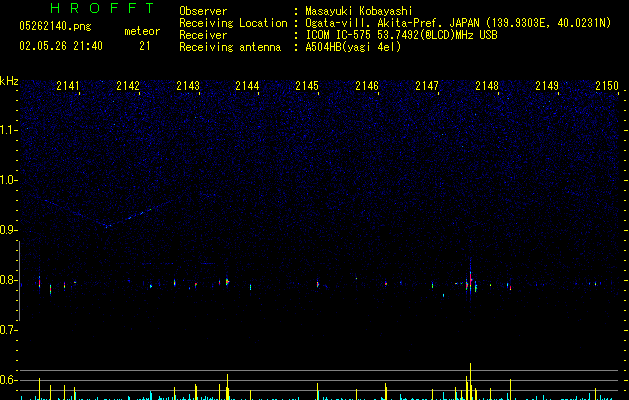
Task: Click the date stamp 02.05.26 21:40
Action: click(61, 46)
